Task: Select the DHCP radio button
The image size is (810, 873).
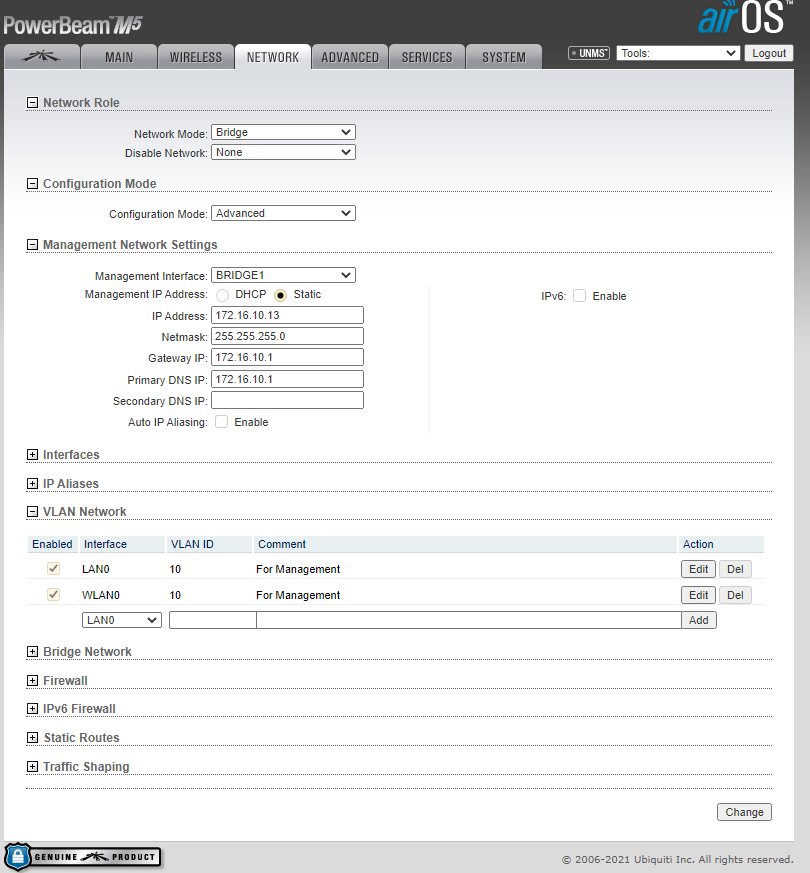Action: tap(222, 295)
